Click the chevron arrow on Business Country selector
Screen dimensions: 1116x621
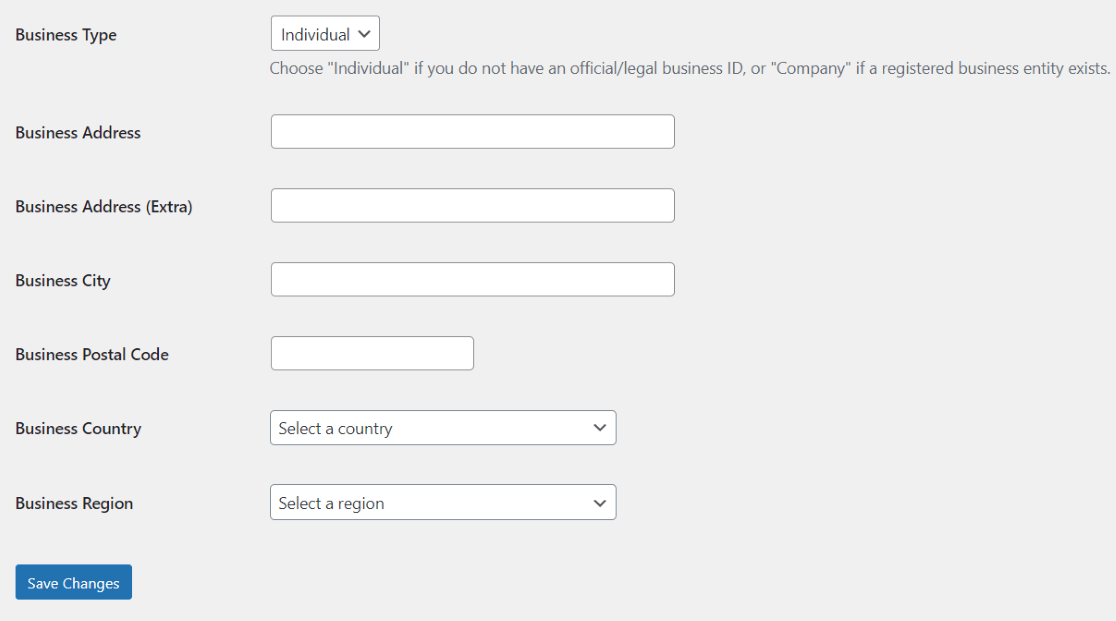(x=600, y=427)
